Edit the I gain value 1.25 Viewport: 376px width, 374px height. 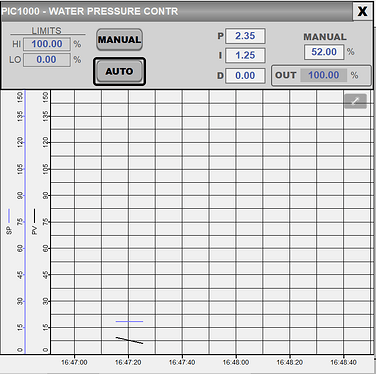pos(245,55)
